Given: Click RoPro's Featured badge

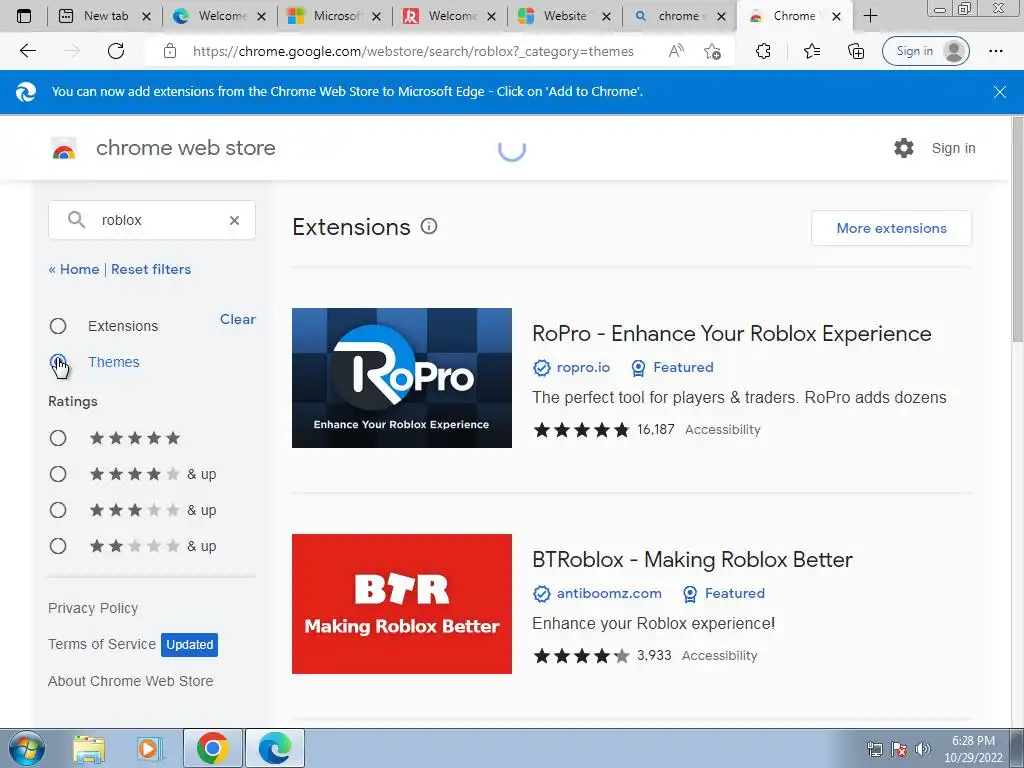Looking at the screenshot, I should (x=673, y=368).
